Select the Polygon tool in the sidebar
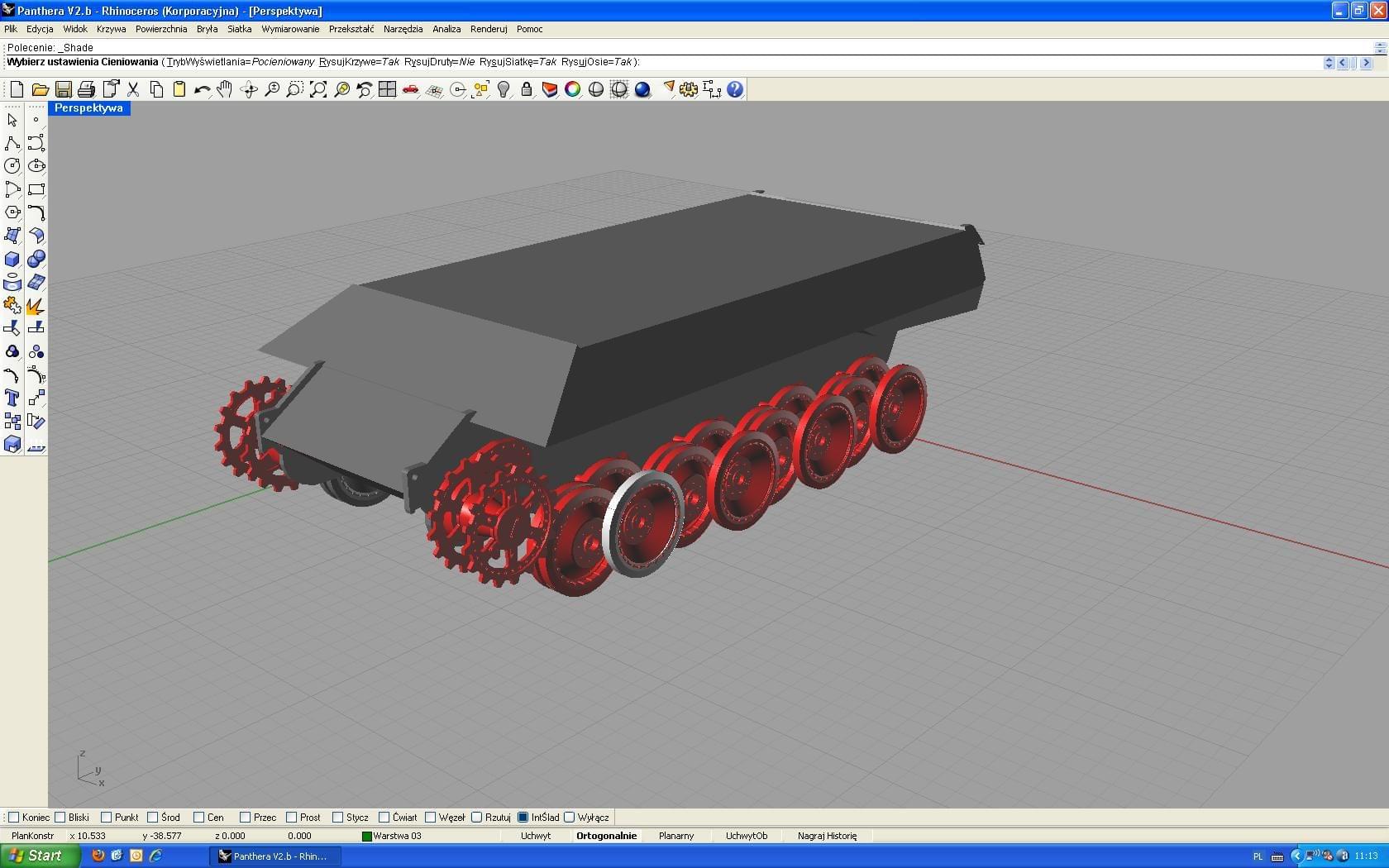This screenshot has width=1389, height=868. (12, 212)
